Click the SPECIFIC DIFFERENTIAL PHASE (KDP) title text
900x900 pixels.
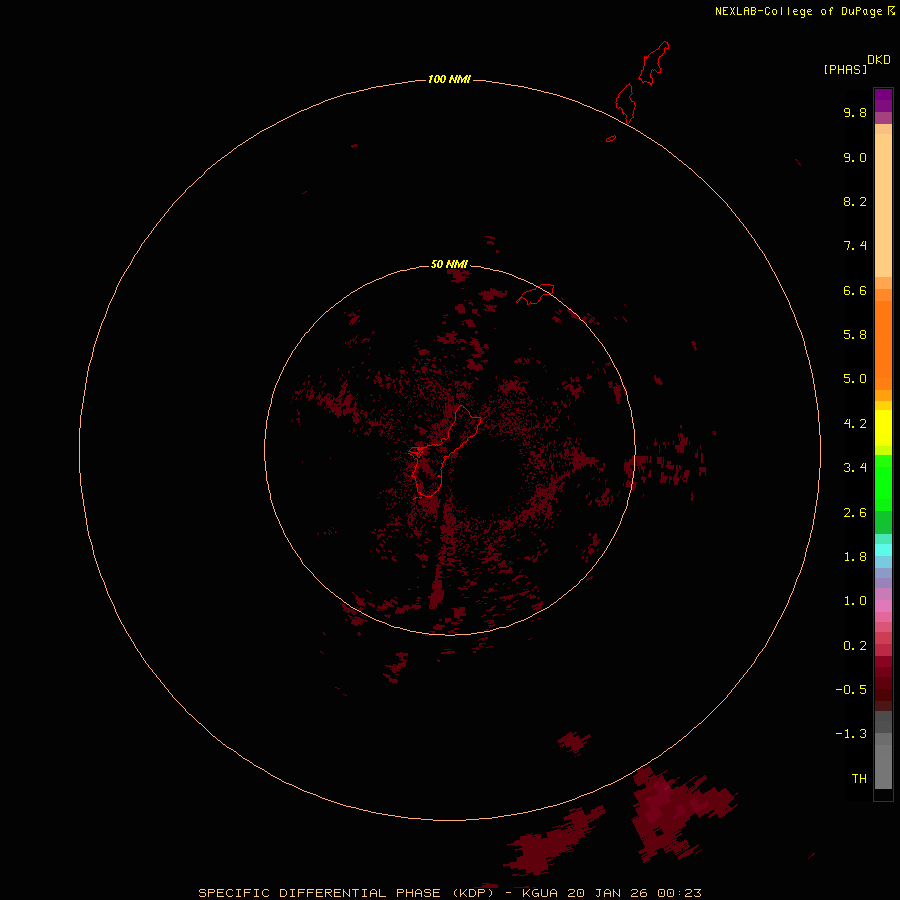click(346, 892)
